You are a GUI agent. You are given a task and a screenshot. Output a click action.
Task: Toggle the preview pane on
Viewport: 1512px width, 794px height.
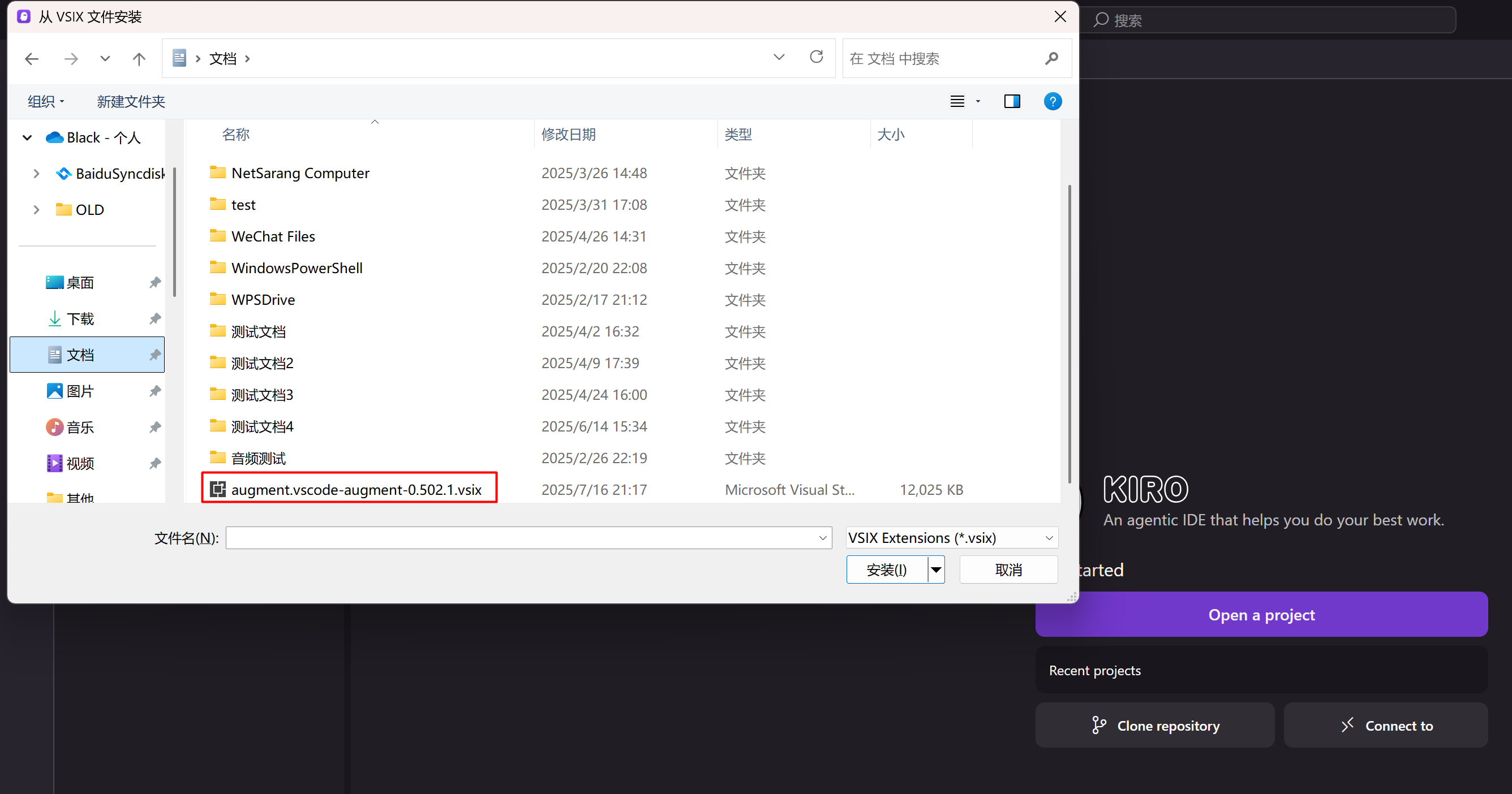tap(1012, 101)
